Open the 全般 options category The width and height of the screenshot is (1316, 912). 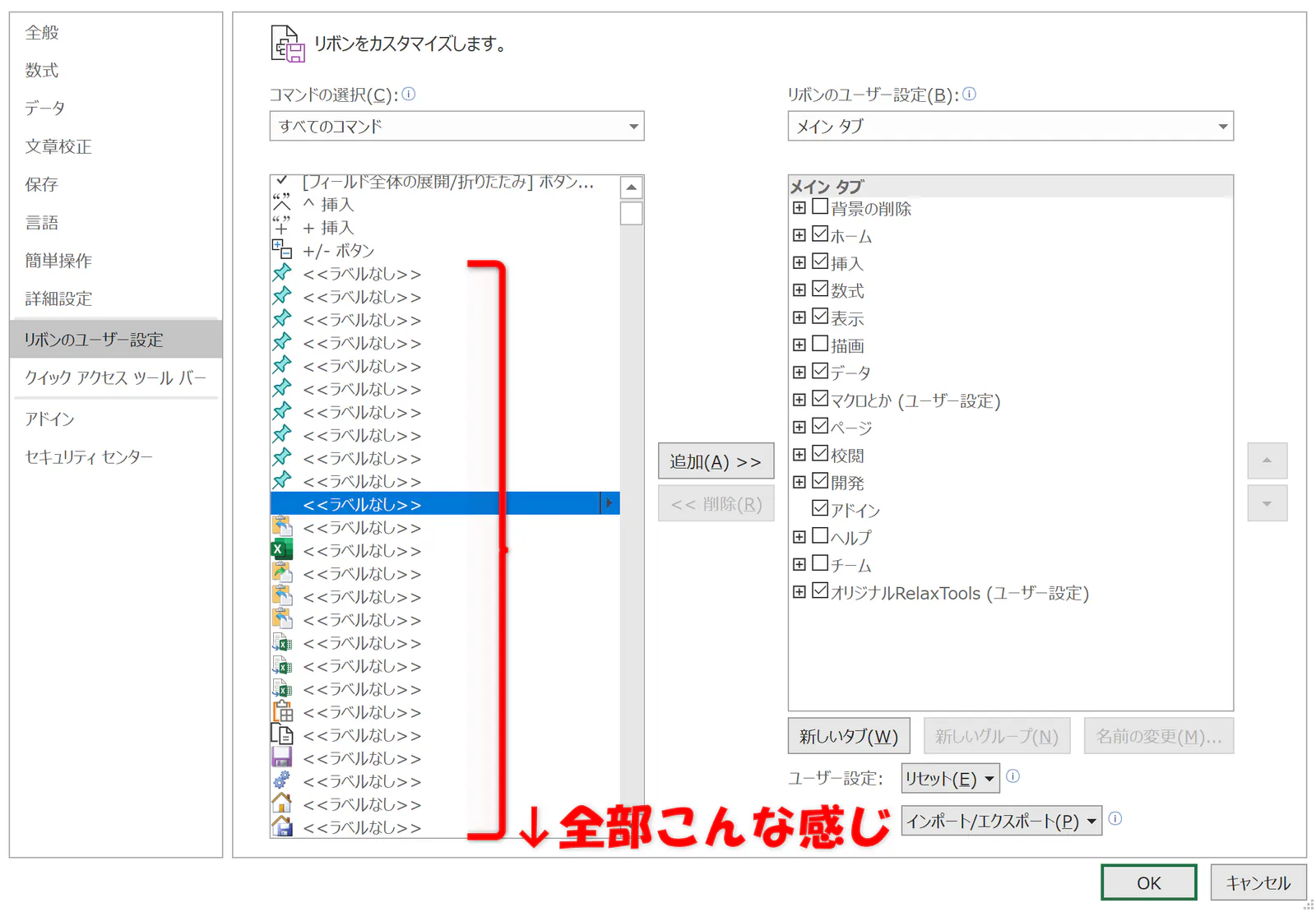coord(116,32)
